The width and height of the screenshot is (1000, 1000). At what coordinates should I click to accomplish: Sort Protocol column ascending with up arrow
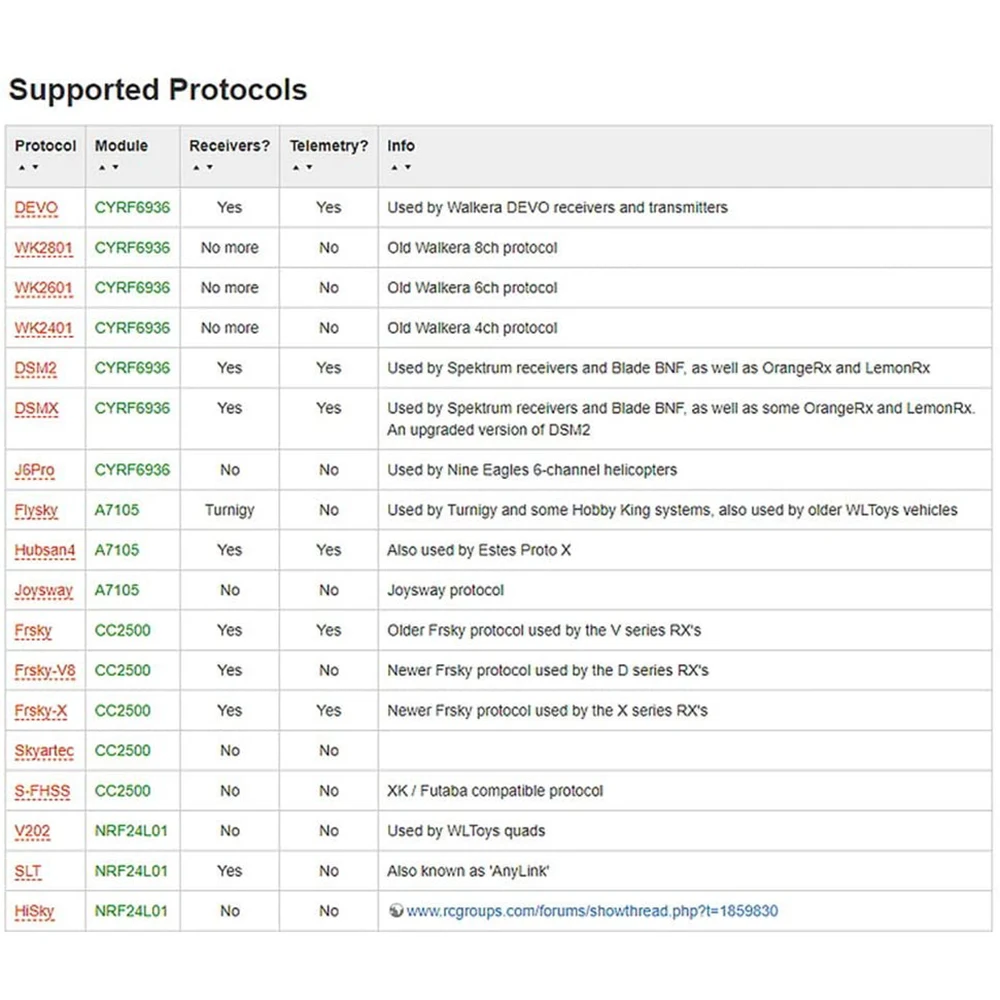[21, 168]
